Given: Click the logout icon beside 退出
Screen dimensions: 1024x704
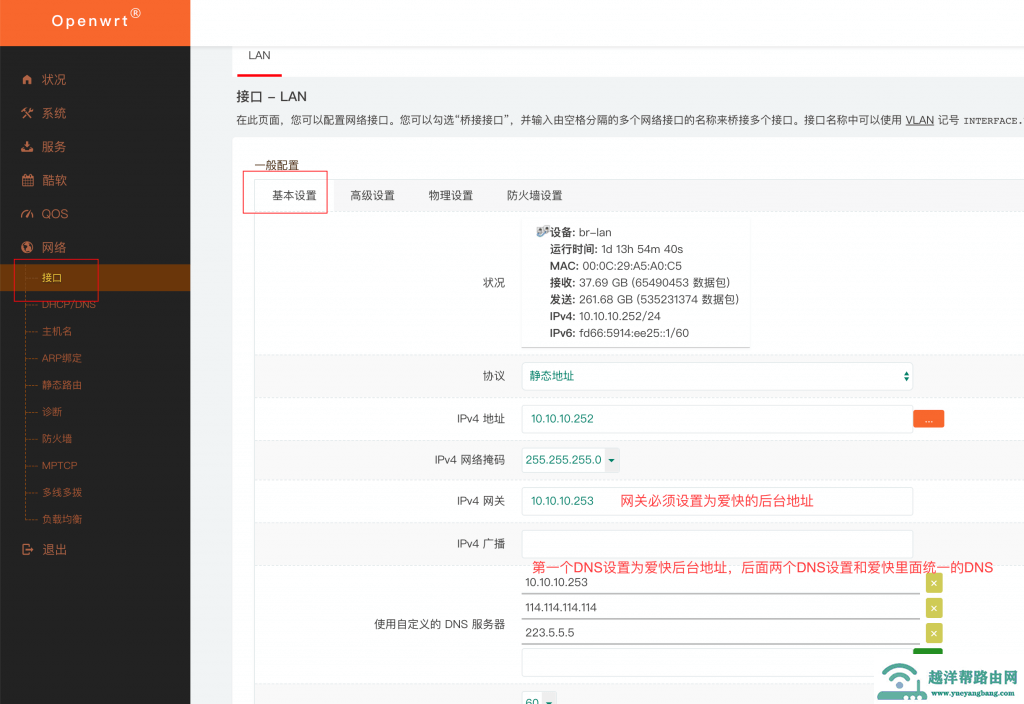Looking at the screenshot, I should 27,549.
